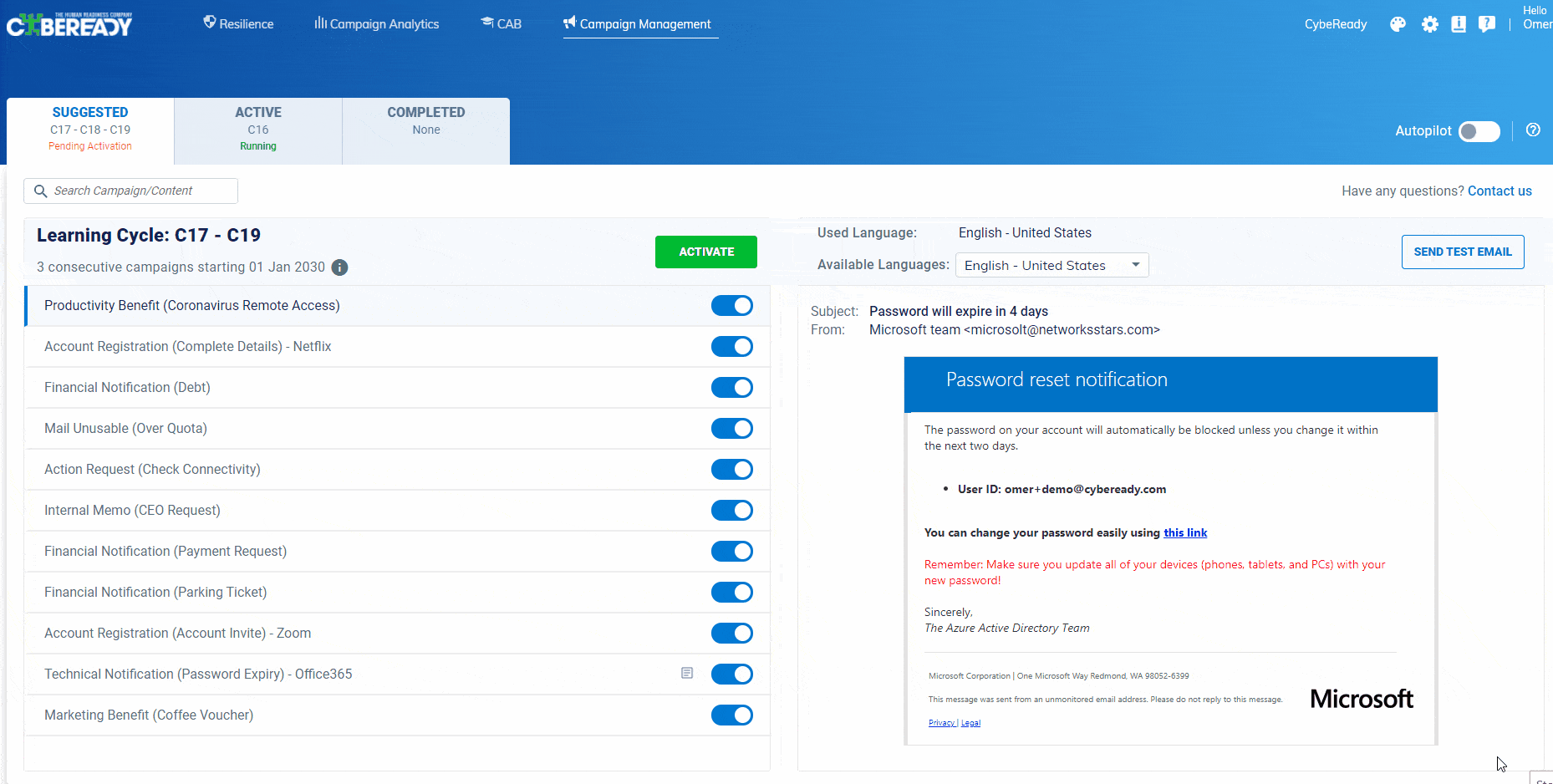
Task: Toggle off Marketing Benefit (Coffee Voucher)
Action: click(731, 715)
